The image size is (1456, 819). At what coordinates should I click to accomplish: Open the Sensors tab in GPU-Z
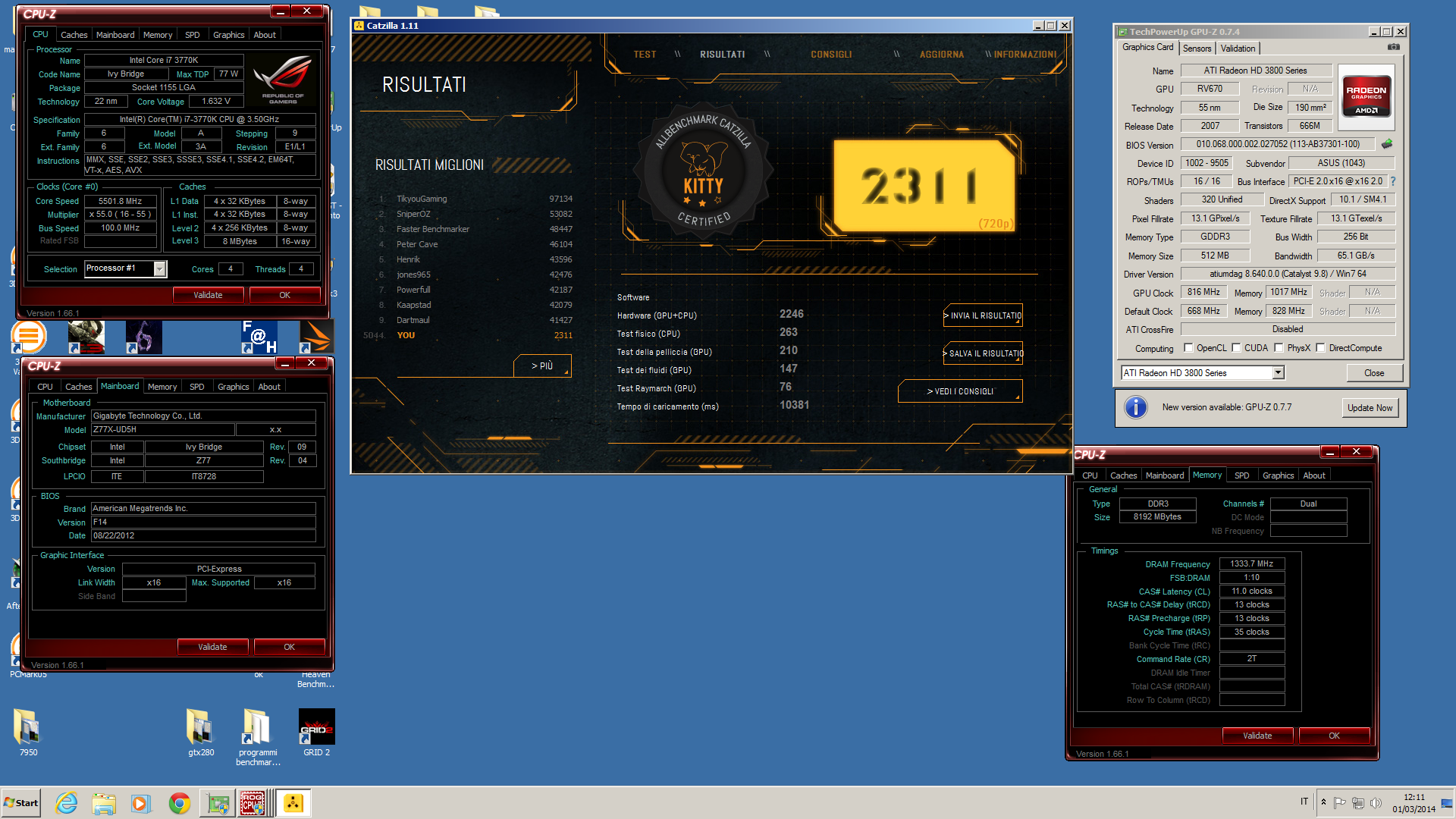tap(1197, 49)
